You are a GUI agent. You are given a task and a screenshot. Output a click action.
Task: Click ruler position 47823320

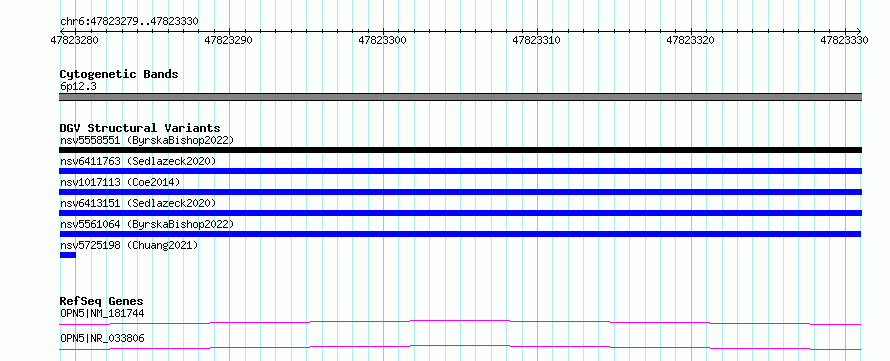pos(691,40)
